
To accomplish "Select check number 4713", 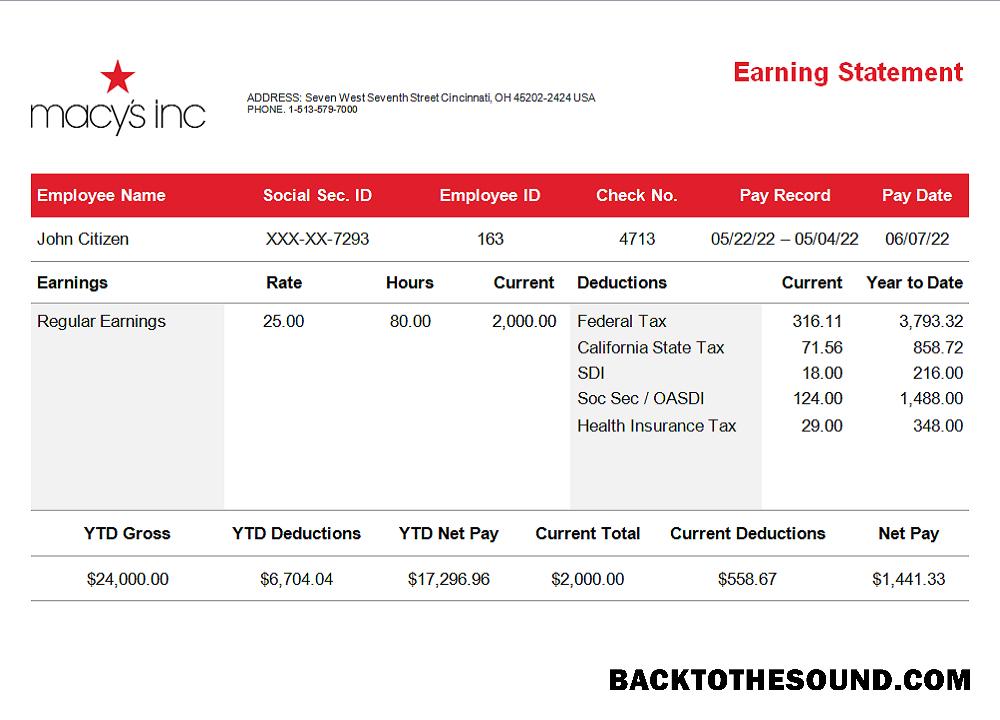I will point(636,239).
